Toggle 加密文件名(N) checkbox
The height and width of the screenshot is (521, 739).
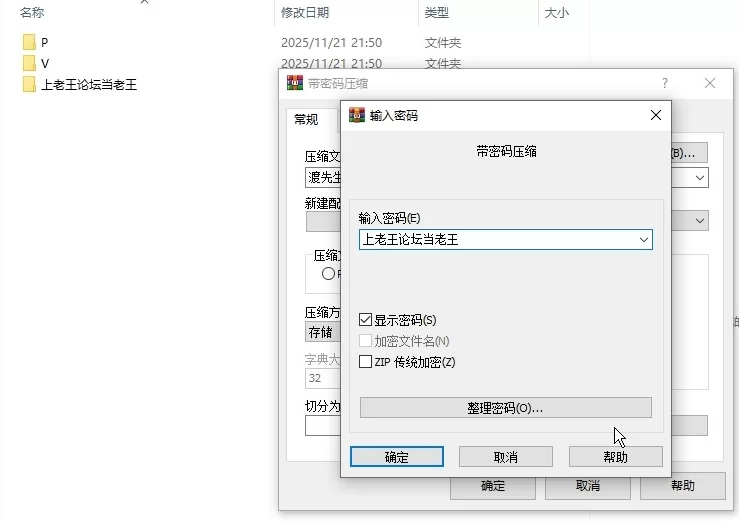click(365, 340)
